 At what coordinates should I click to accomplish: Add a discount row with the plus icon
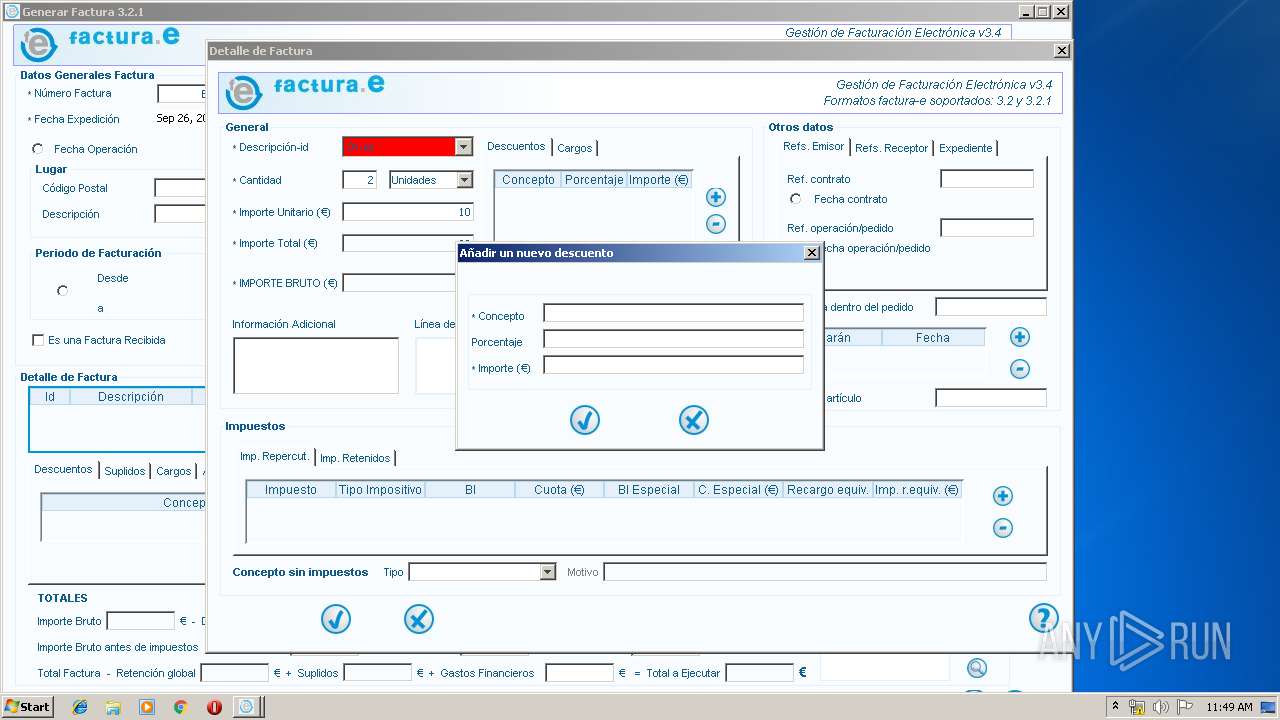[x=716, y=197]
